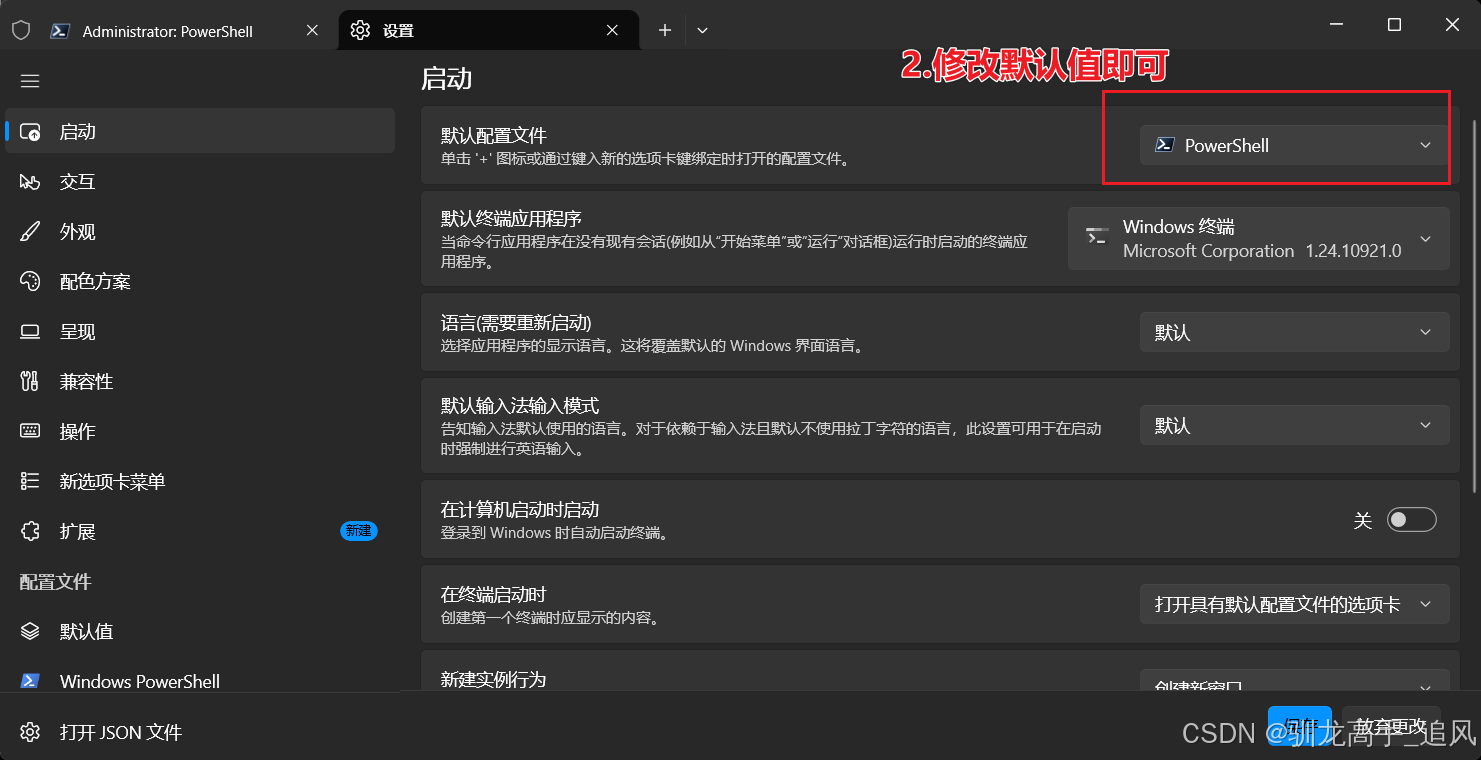Click the 配置文件 section header

click(x=55, y=581)
